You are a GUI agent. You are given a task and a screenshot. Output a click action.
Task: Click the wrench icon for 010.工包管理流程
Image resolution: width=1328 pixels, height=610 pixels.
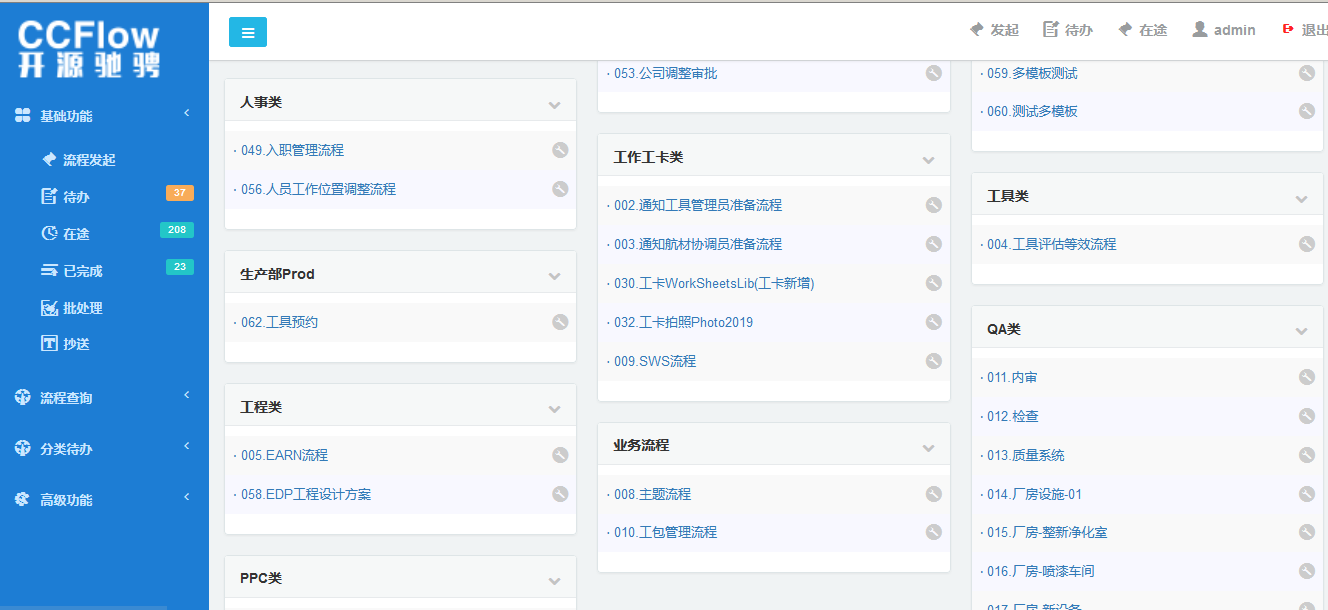coord(934,532)
